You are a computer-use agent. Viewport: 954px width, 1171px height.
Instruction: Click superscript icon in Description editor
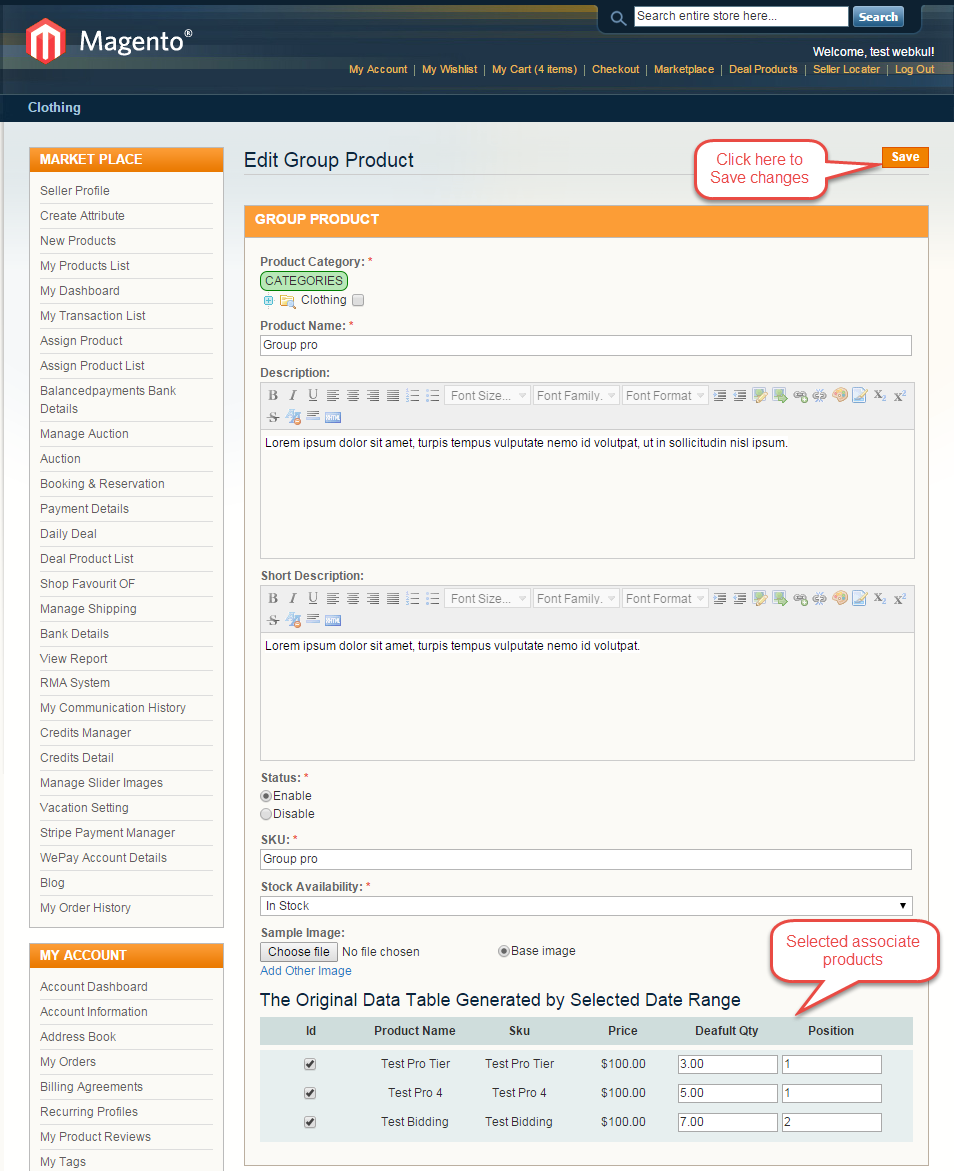900,396
